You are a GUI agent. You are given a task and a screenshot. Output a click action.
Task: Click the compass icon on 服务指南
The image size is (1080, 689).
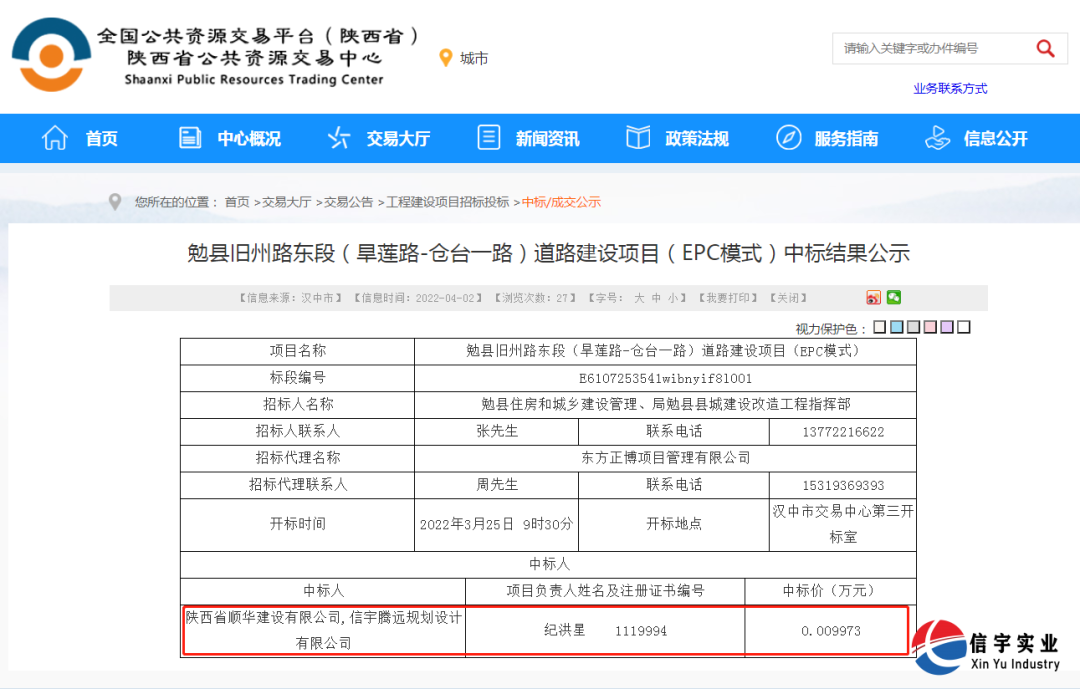pyautogui.click(x=789, y=138)
